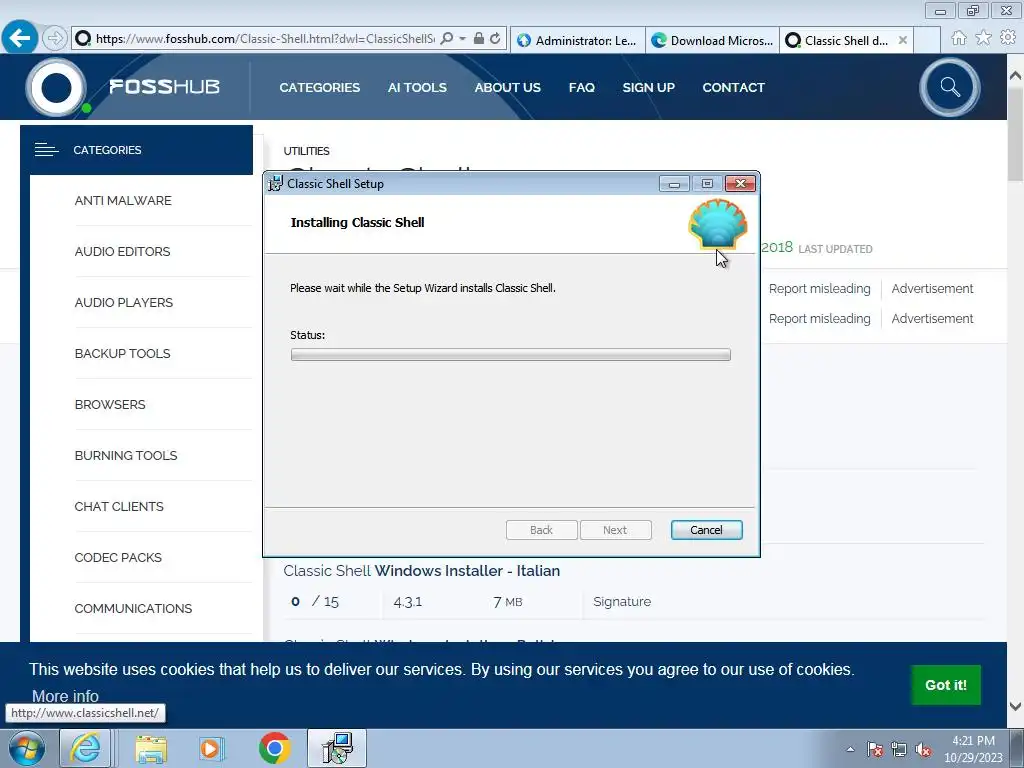Viewport: 1024px width, 768px height.
Task: Click the scrollbar down arrow
Action: pos(1016,706)
